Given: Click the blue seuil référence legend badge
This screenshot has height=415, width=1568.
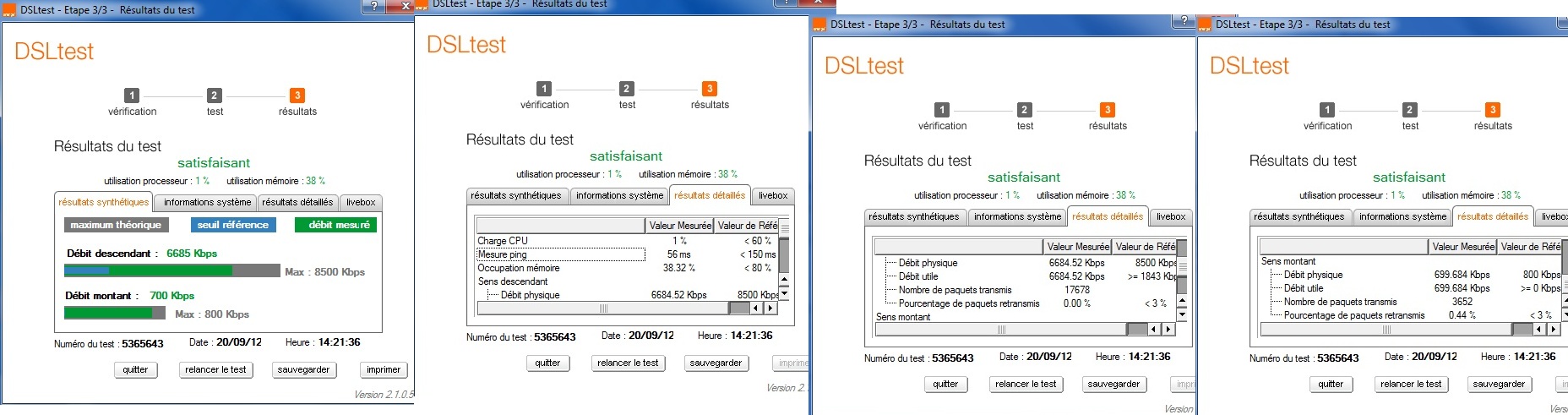Looking at the screenshot, I should pyautogui.click(x=233, y=225).
